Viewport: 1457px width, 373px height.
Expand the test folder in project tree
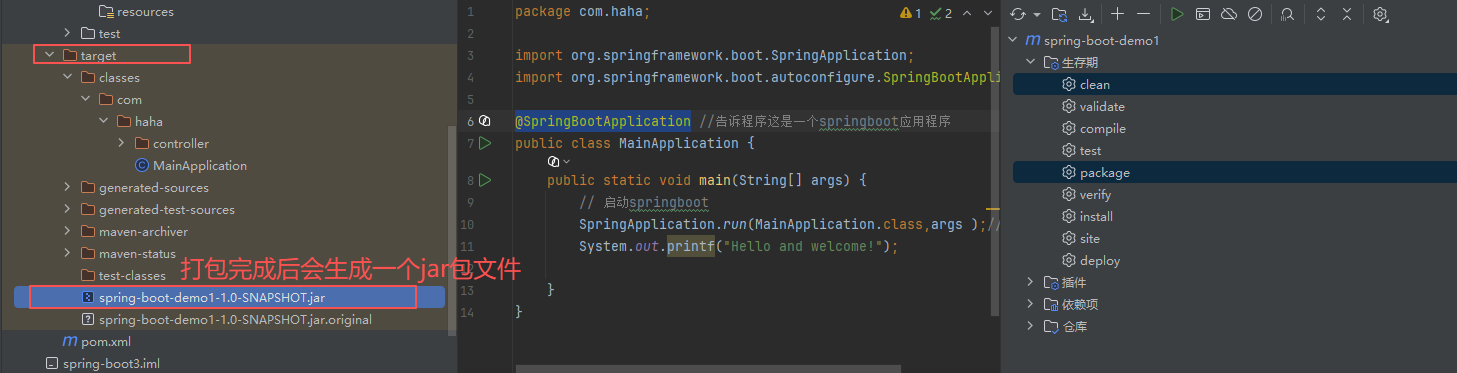(x=67, y=33)
